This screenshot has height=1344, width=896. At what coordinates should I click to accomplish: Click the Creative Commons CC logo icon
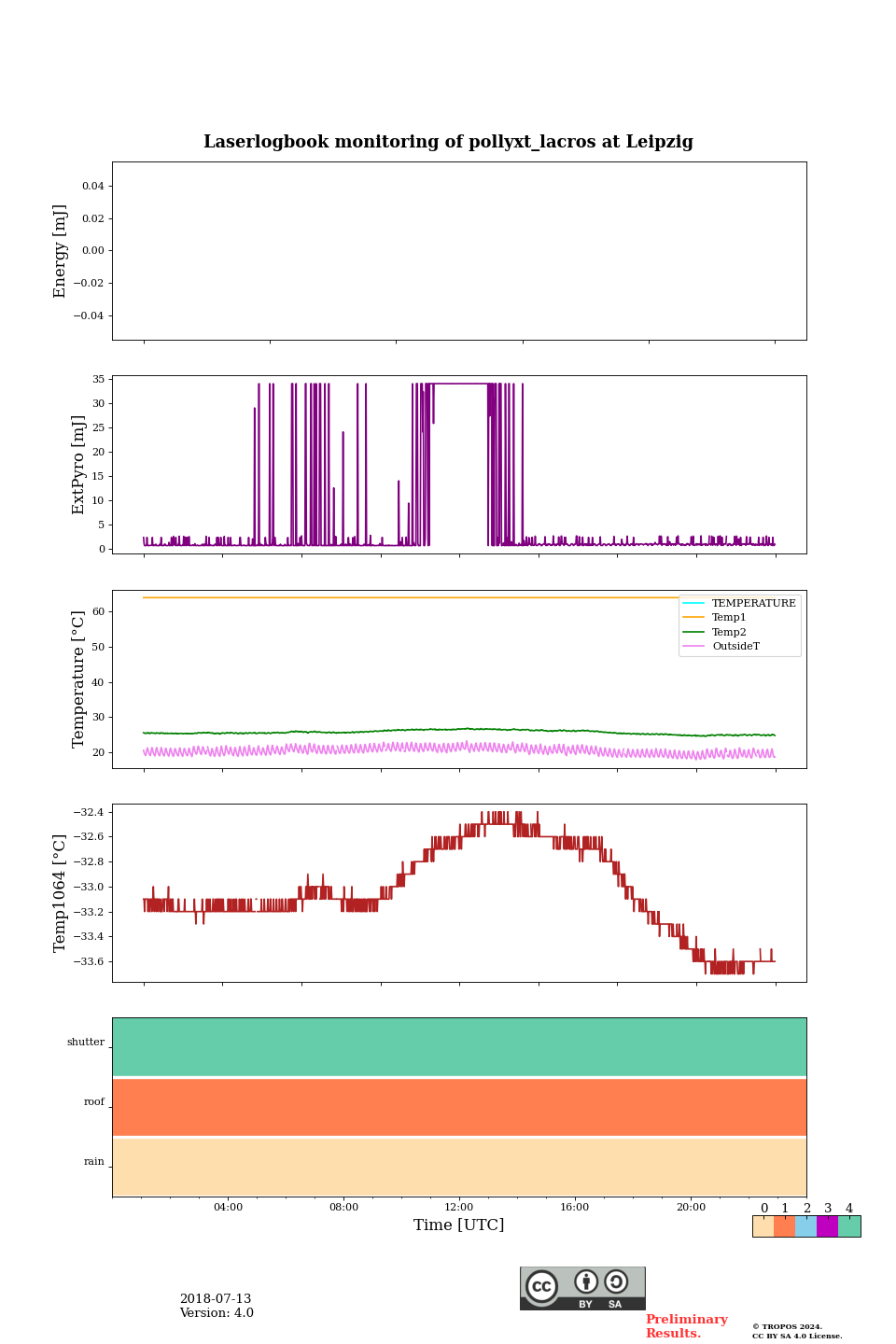click(x=541, y=1286)
